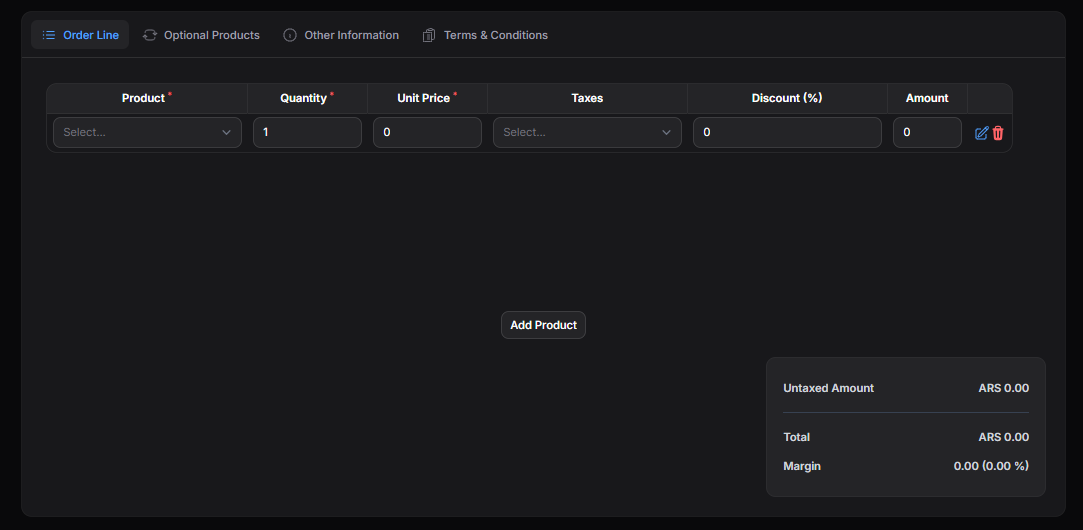Go to the Other Information tab
The height and width of the screenshot is (530, 1083).
click(341, 35)
